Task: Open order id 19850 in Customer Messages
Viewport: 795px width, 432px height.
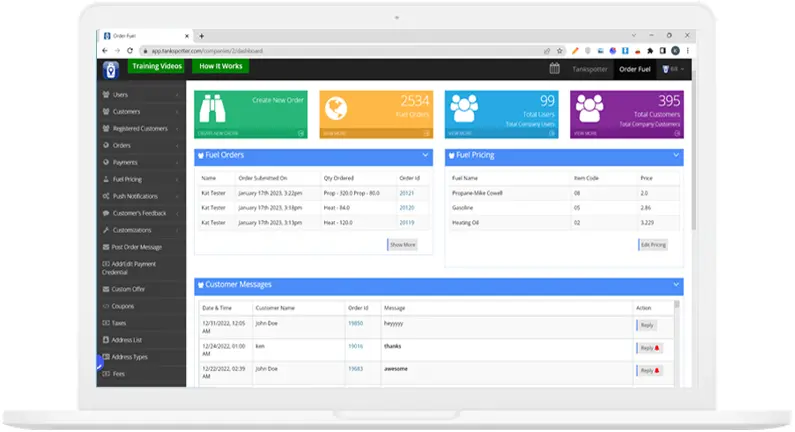Action: (355, 323)
